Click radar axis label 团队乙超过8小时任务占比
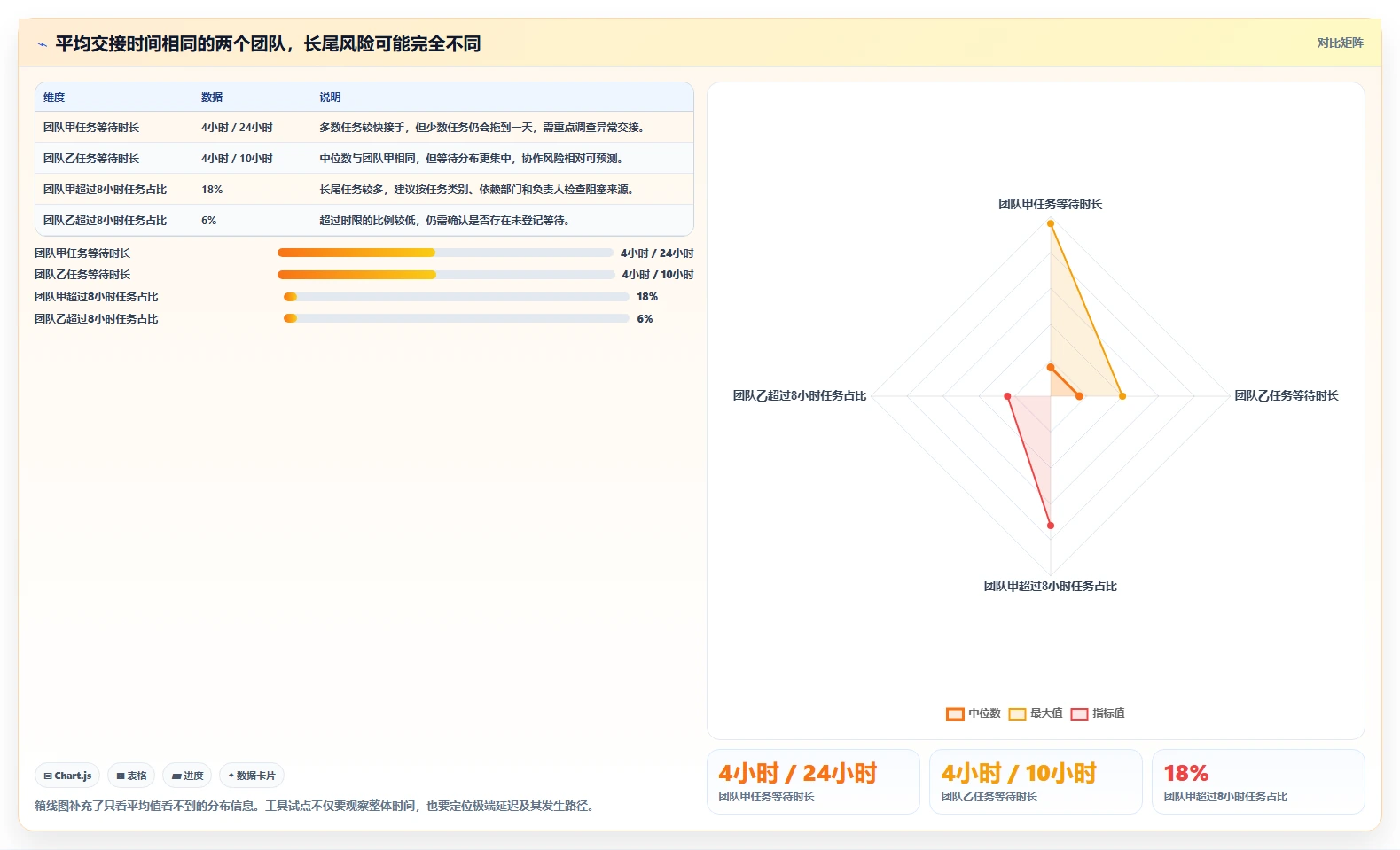Viewport: 1400px width, 850px height. click(800, 395)
